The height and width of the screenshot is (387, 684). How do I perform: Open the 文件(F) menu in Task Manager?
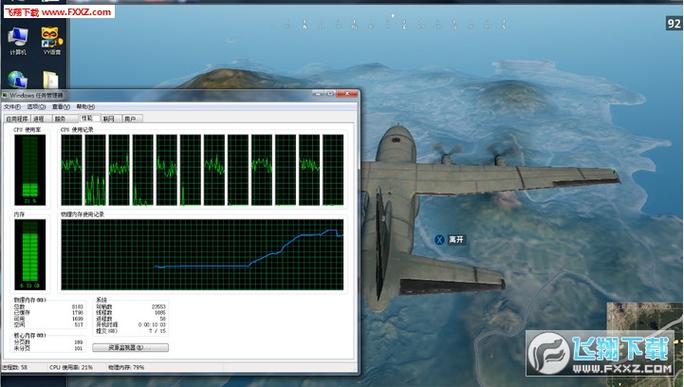point(12,106)
